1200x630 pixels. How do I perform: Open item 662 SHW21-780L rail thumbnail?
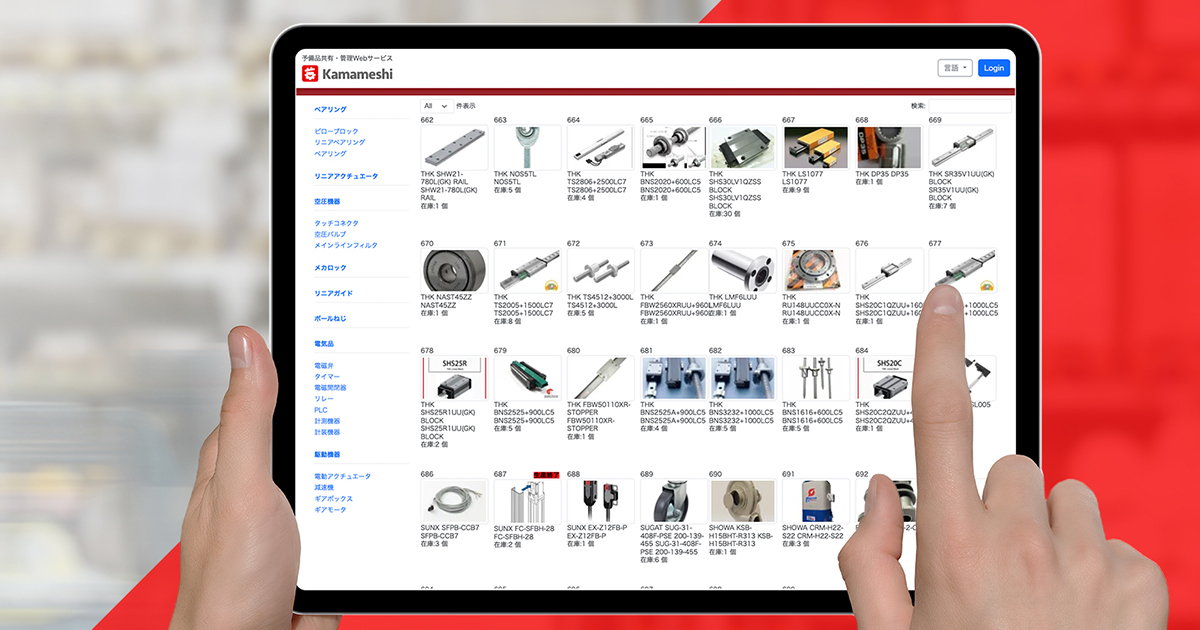[454, 147]
